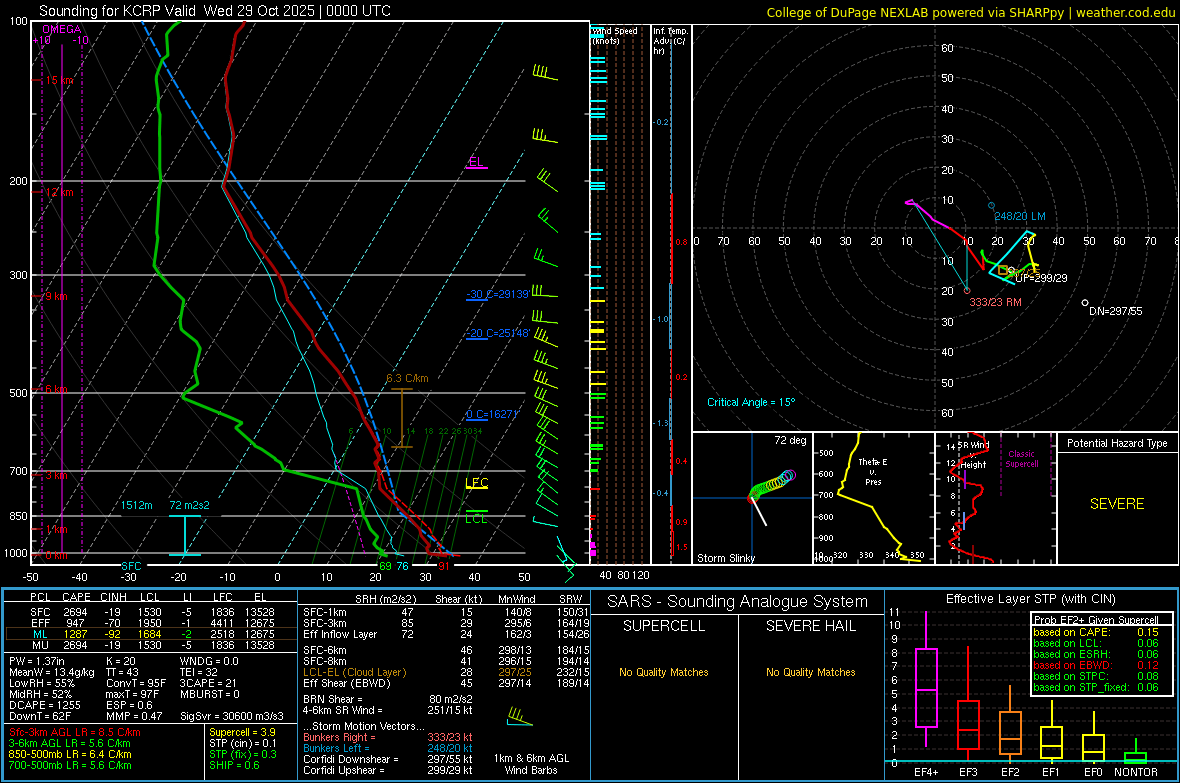The height and width of the screenshot is (783, 1180).
Task: Click the green LCL marker on the skew-T
Action: [x=476, y=519]
